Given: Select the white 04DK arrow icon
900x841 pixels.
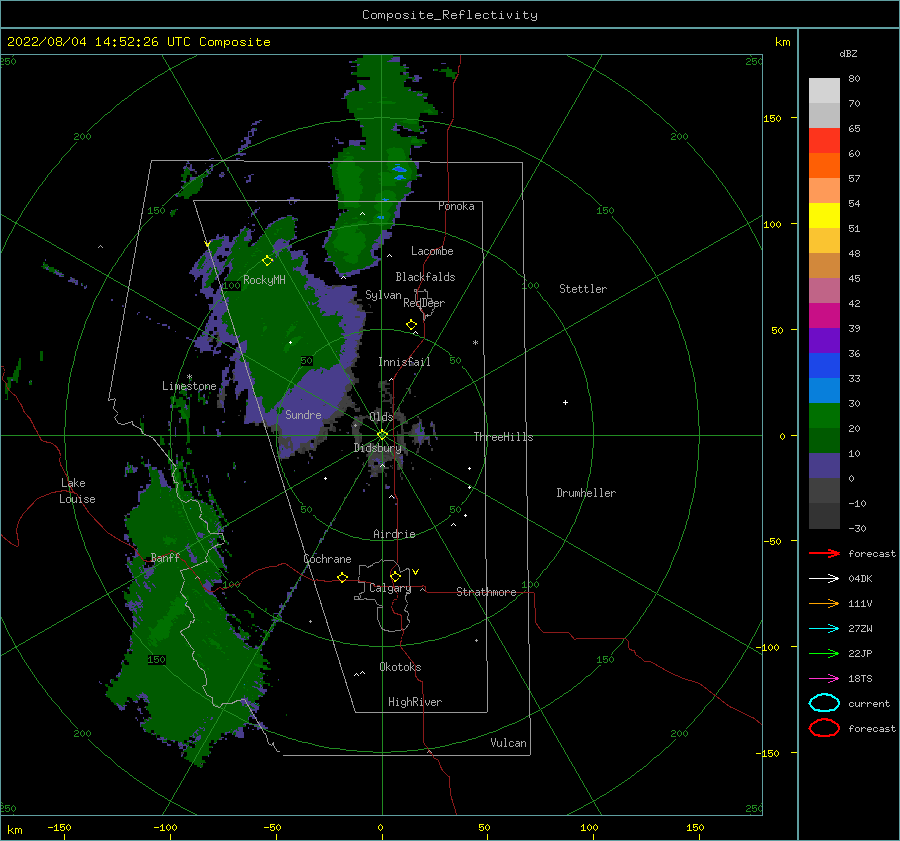Looking at the screenshot, I should [x=824, y=579].
